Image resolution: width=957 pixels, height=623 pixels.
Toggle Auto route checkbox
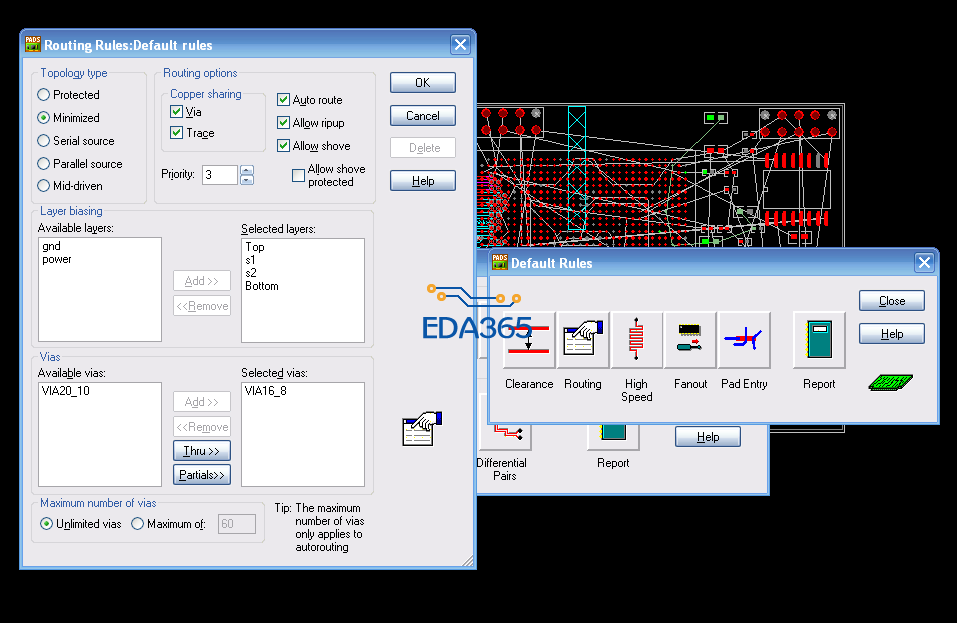pyautogui.click(x=283, y=99)
